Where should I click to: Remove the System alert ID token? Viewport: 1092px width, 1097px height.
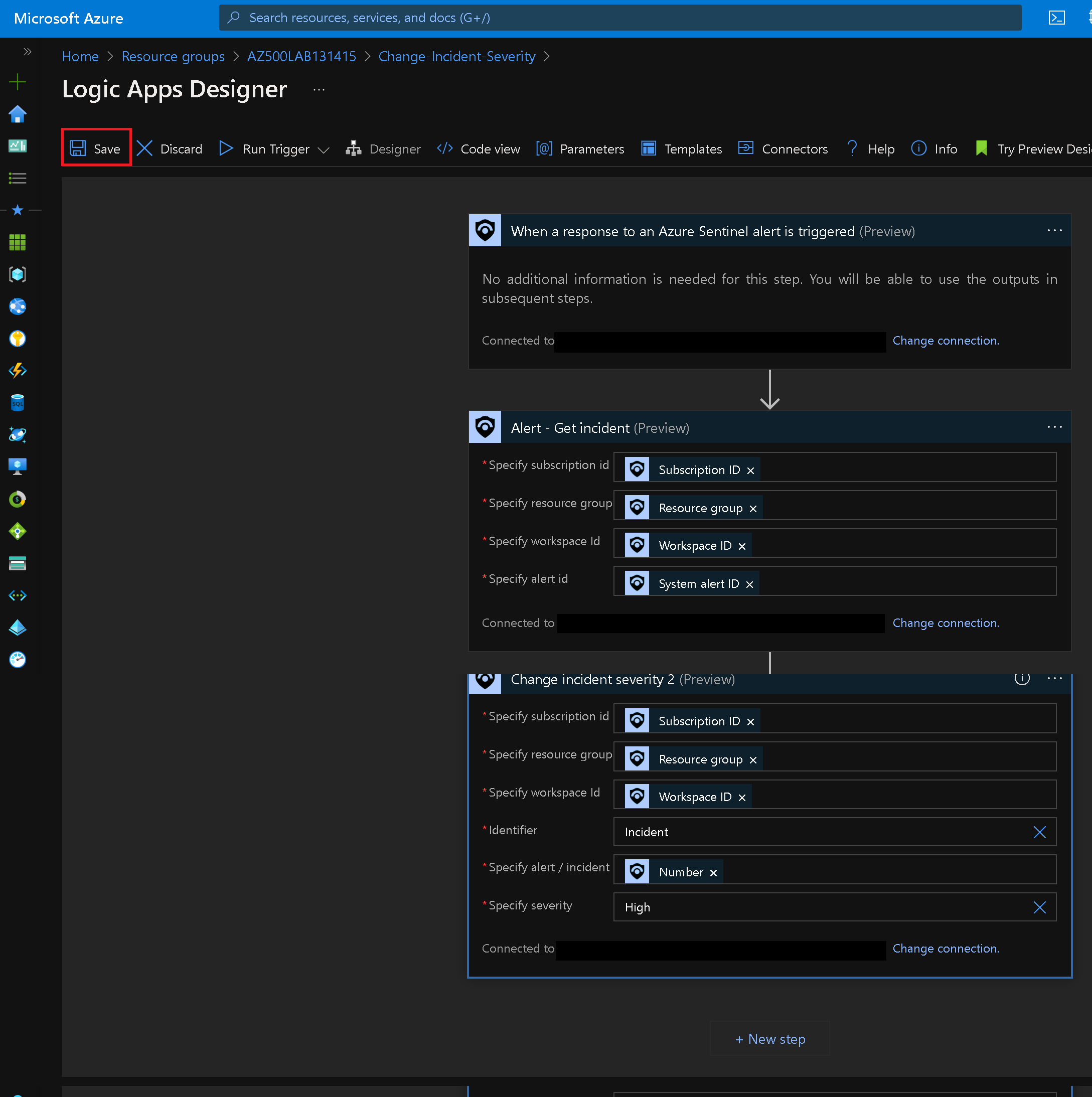(x=749, y=584)
